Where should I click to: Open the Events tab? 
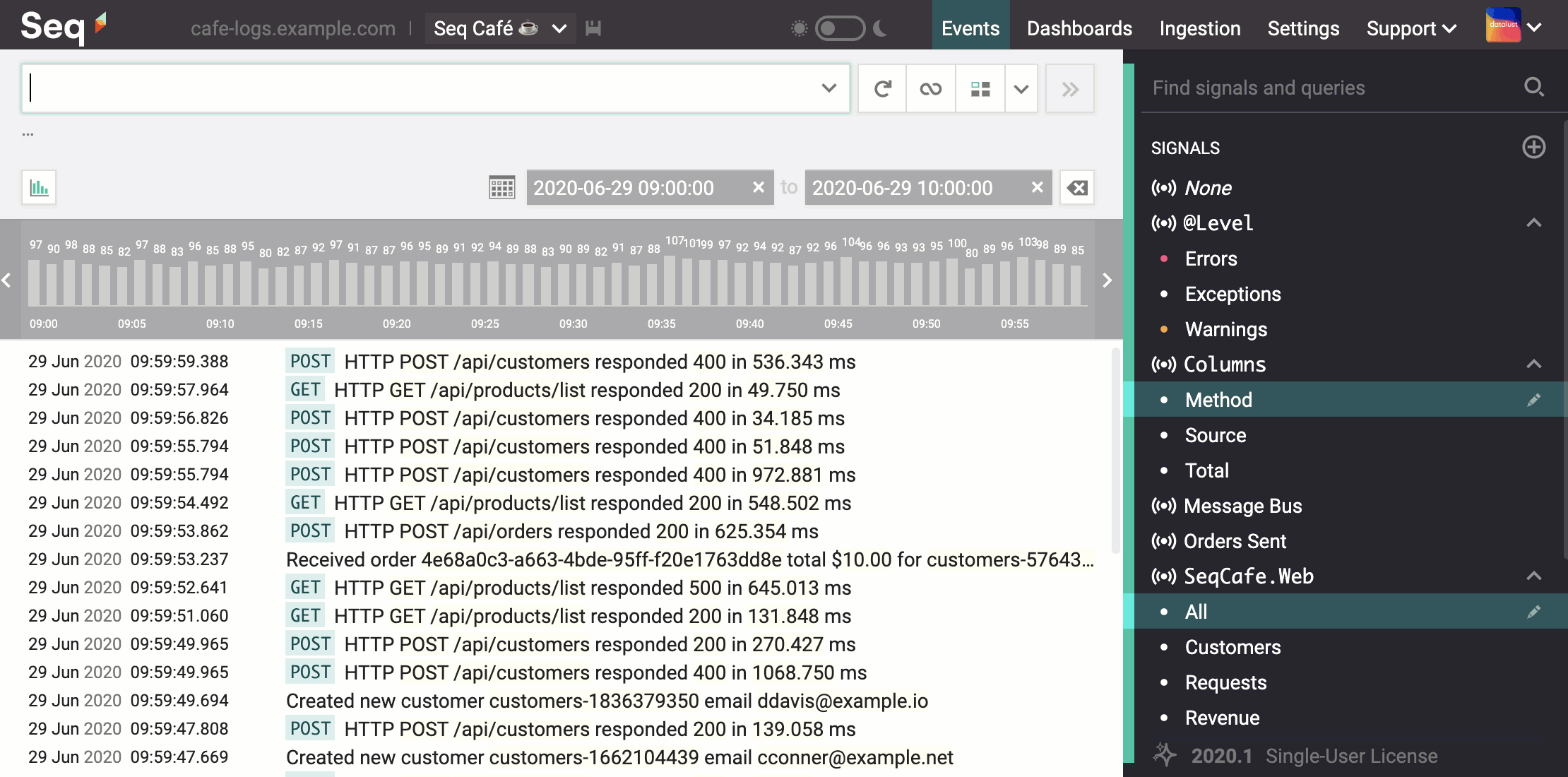[x=970, y=27]
